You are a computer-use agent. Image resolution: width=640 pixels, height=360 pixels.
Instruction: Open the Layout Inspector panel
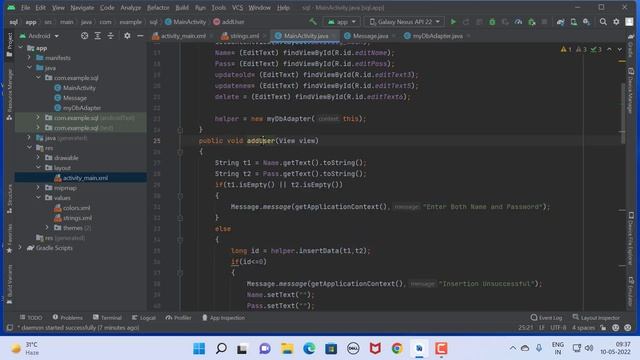(x=596, y=318)
